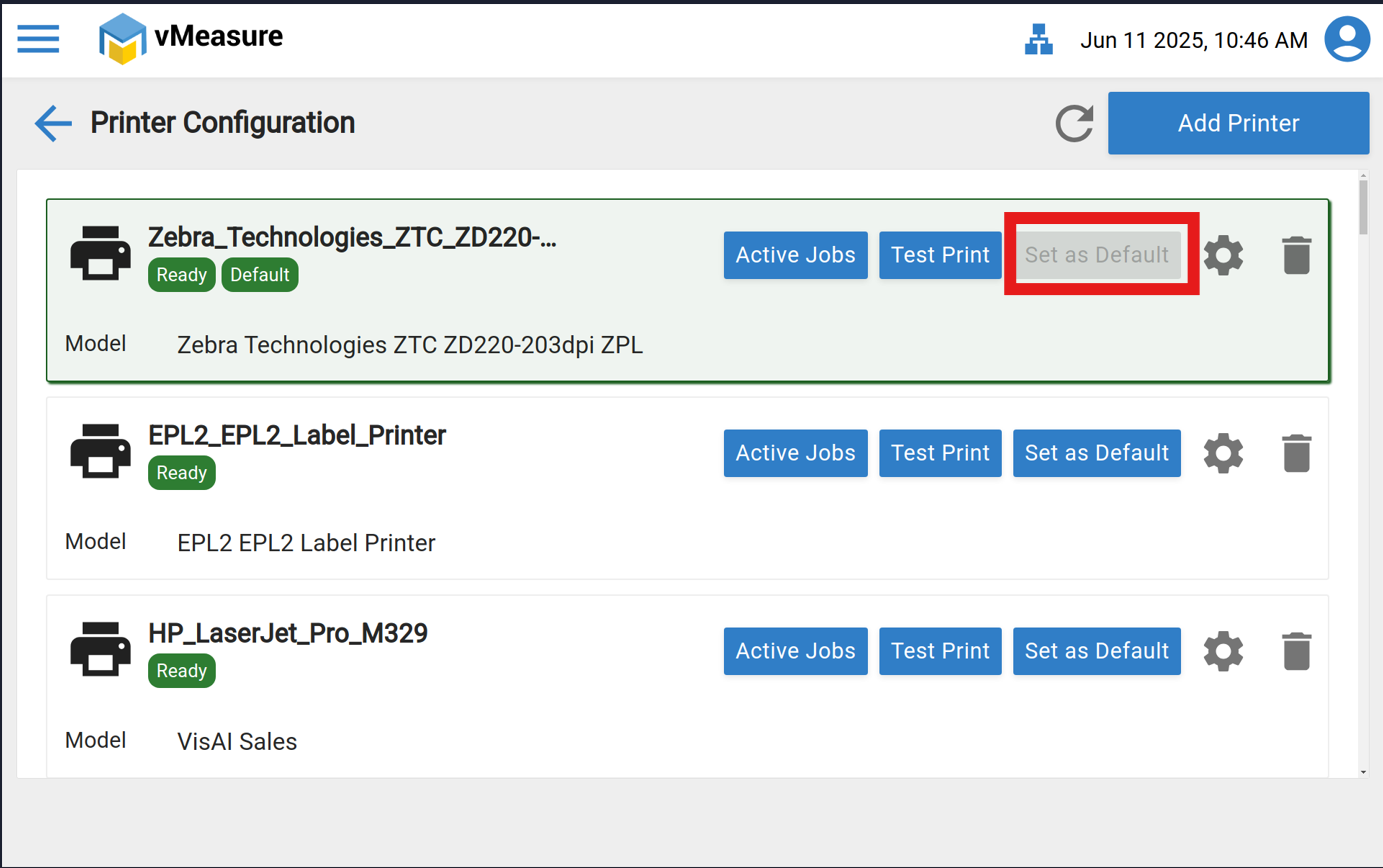The height and width of the screenshot is (868, 1383).
Task: Open the hamburger navigation menu
Action: click(x=38, y=39)
